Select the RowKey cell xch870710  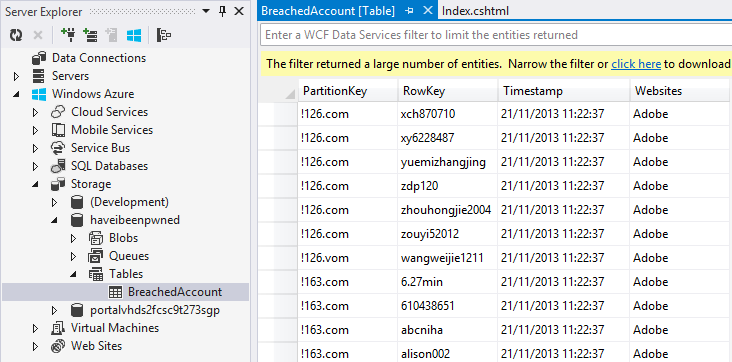pyautogui.click(x=447, y=114)
